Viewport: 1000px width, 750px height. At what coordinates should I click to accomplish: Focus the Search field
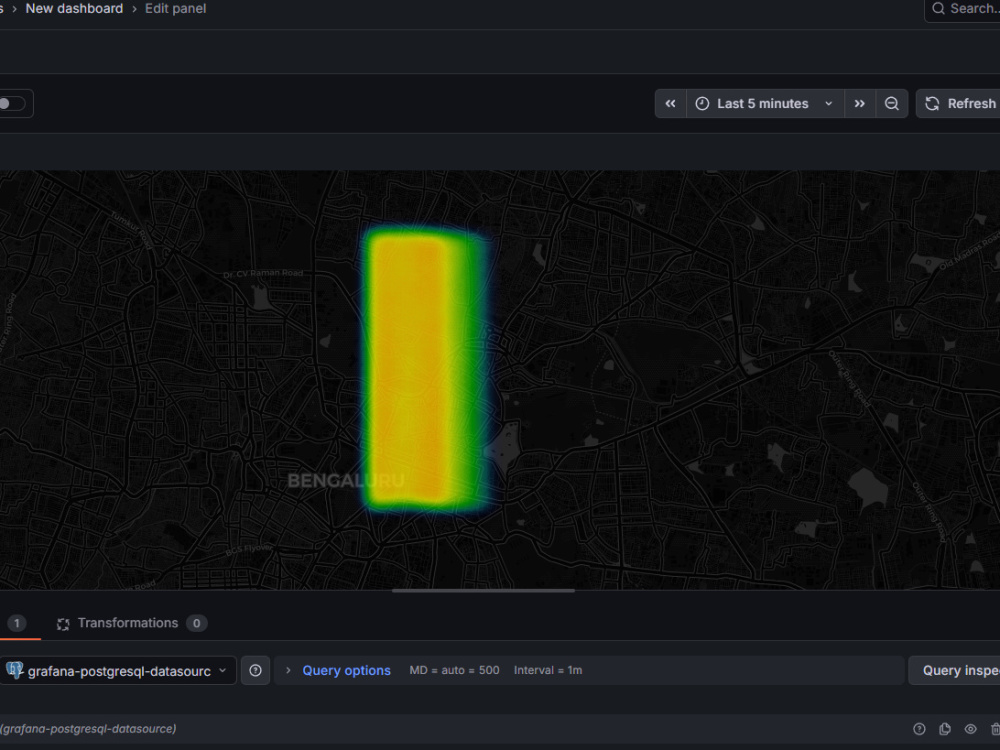(x=963, y=9)
